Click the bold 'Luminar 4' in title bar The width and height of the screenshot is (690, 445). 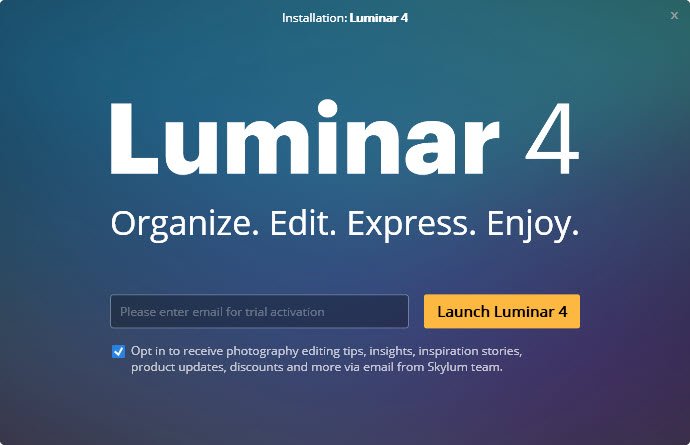(379, 18)
